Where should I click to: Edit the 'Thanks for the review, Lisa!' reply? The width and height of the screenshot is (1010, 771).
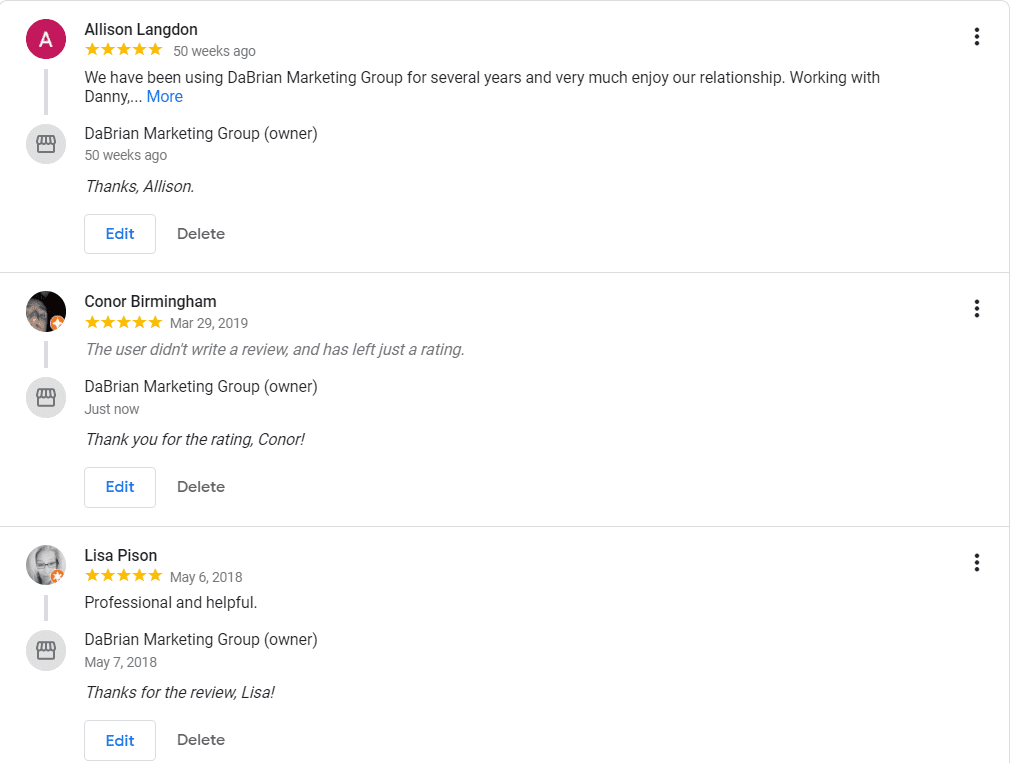120,741
